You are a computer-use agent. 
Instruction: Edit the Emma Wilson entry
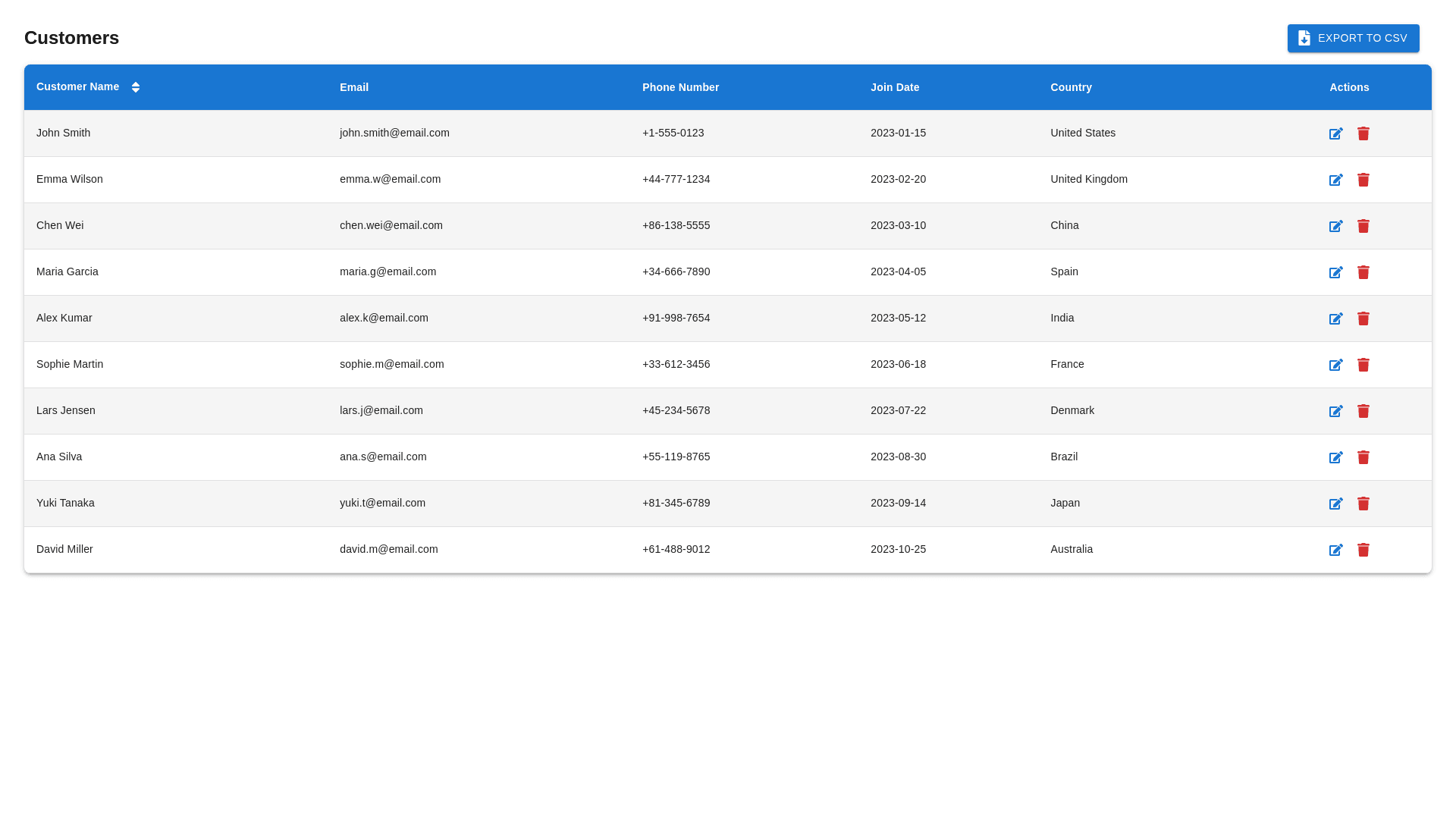point(1335,180)
